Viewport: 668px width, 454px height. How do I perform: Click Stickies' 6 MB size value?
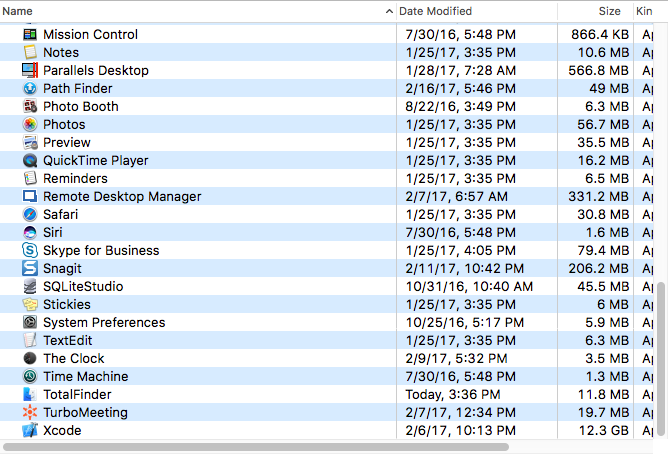point(613,305)
